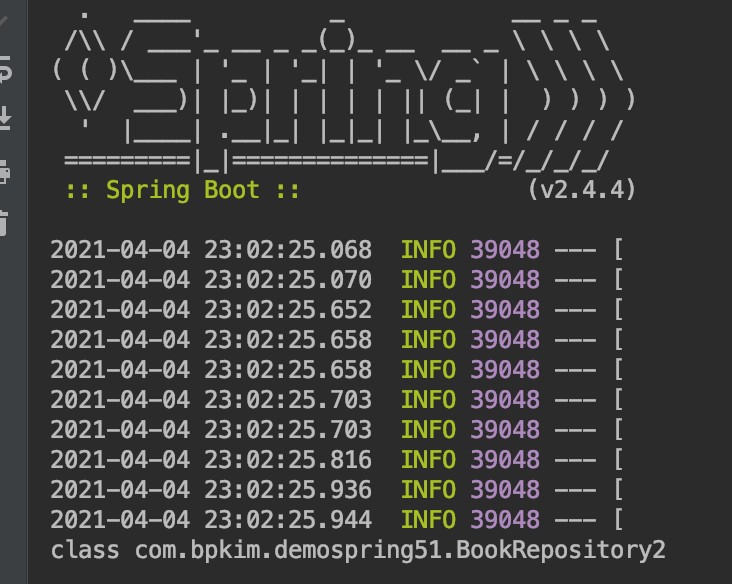Click 'INFO' on the 23:02:25.068 line
The image size is (732, 584).
point(429,250)
